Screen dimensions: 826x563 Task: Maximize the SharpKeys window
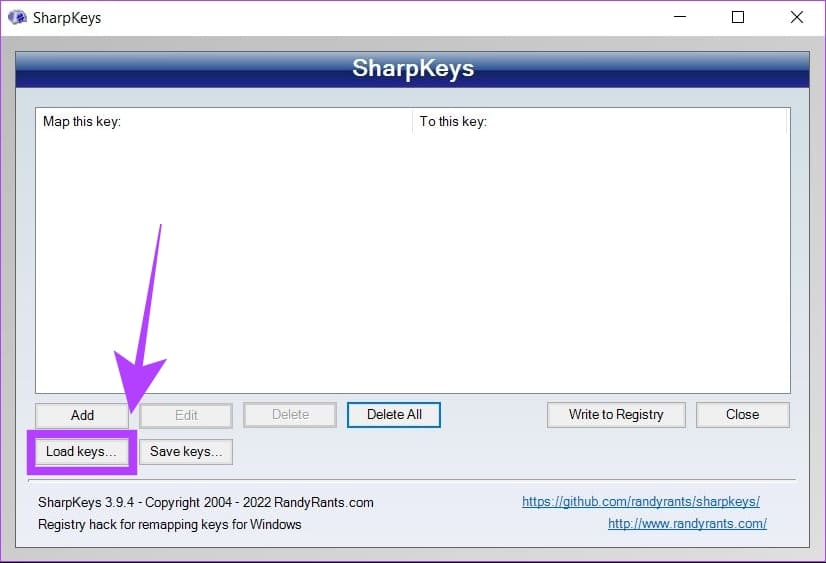pos(738,17)
